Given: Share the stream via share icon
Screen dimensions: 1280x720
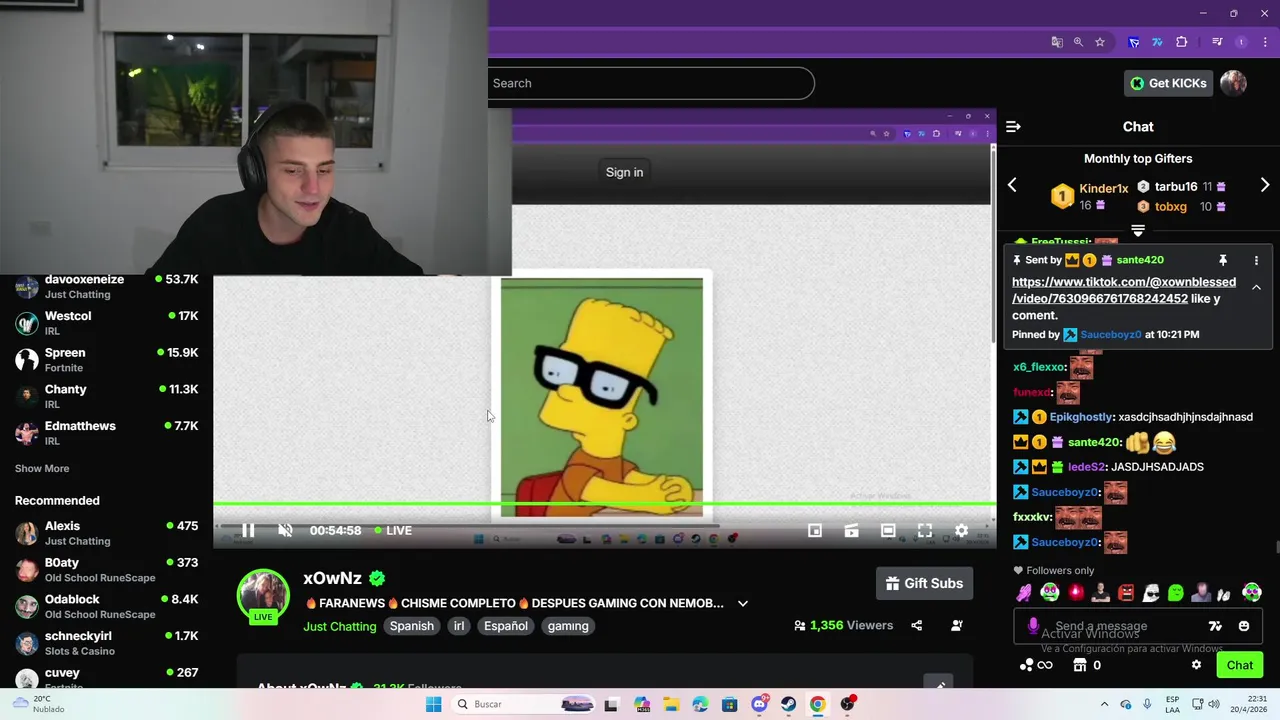Looking at the screenshot, I should [x=916, y=625].
